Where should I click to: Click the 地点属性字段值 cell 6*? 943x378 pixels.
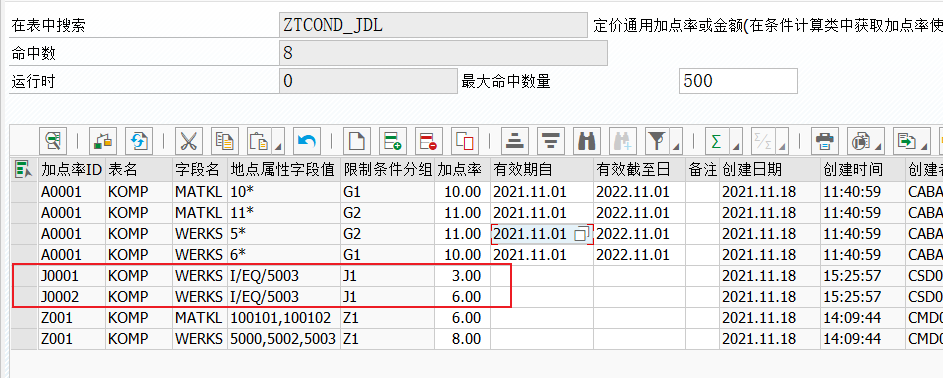[284, 255]
